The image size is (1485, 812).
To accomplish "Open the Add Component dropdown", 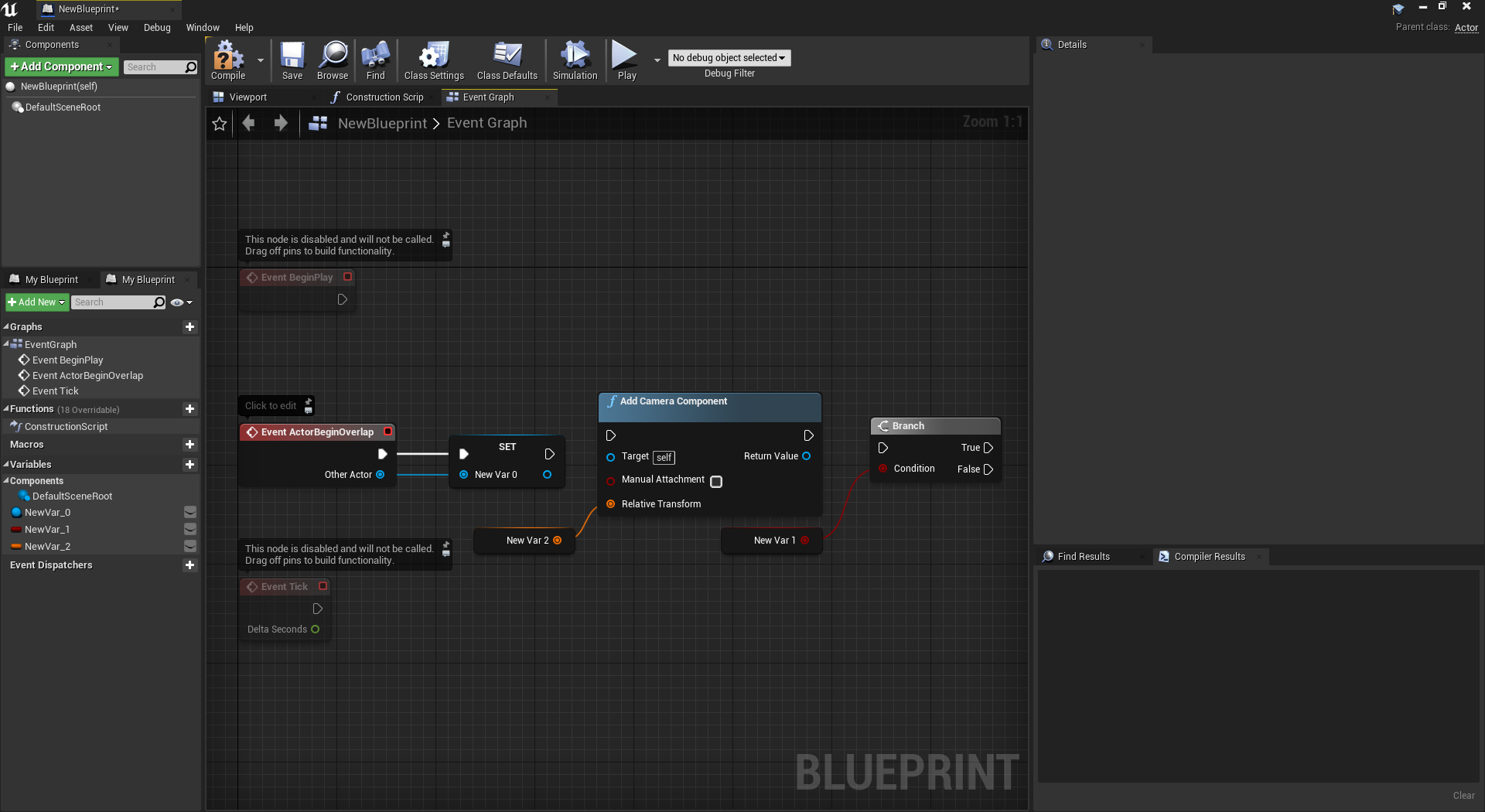I will pyautogui.click(x=62, y=67).
